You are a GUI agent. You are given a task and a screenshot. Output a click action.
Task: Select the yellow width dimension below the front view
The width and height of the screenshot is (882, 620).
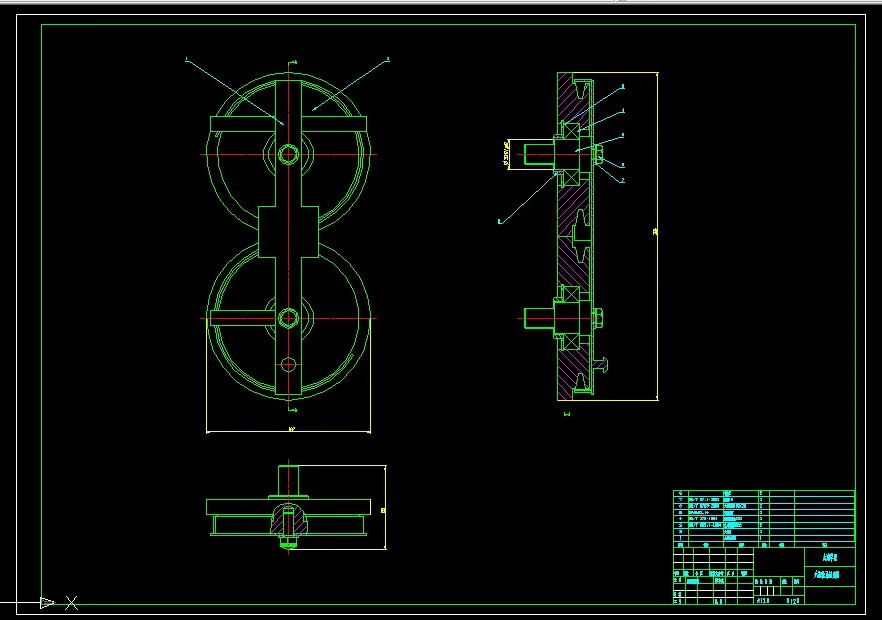tap(289, 431)
